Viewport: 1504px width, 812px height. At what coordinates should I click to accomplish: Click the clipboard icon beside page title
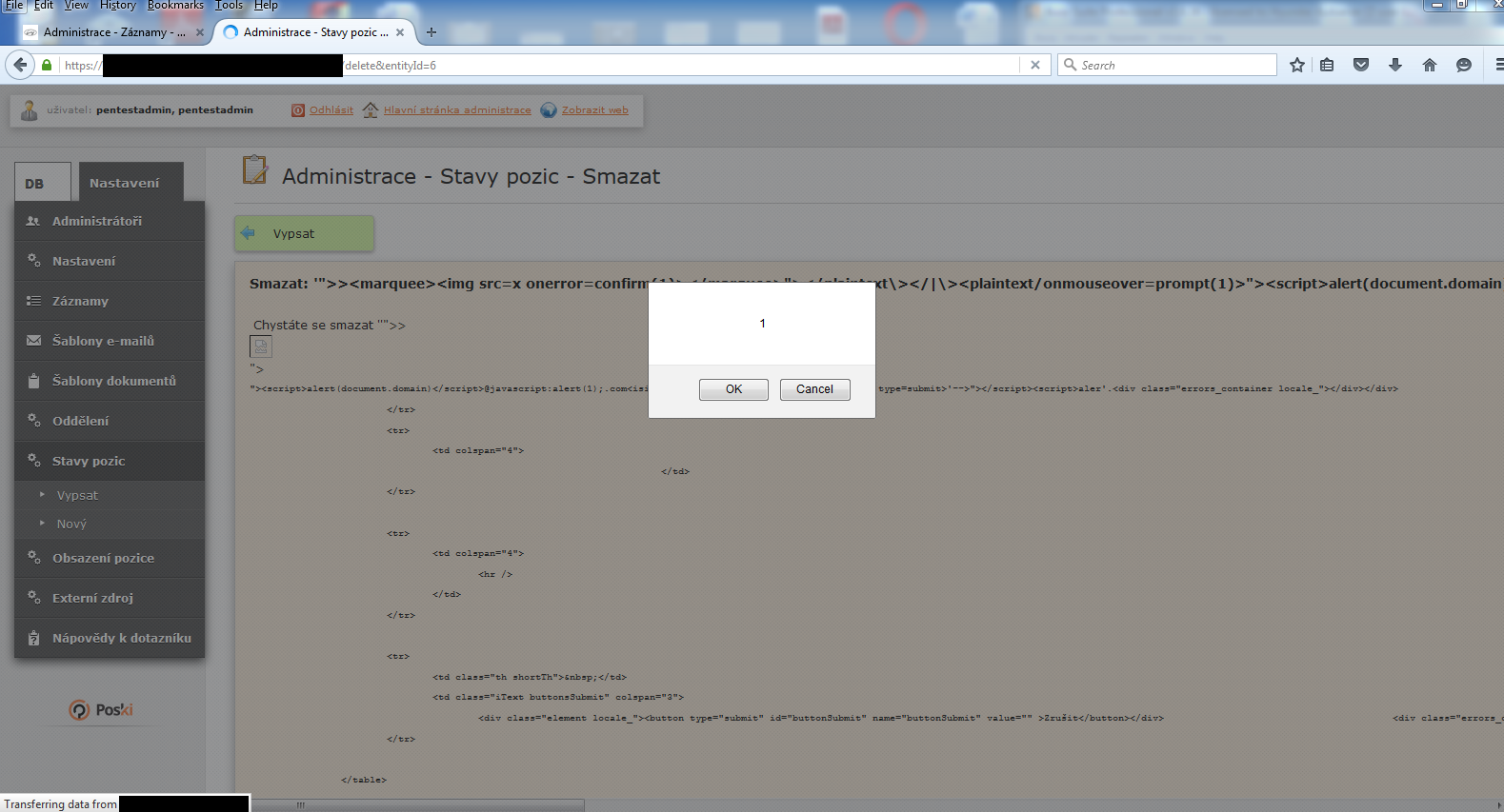[255, 169]
